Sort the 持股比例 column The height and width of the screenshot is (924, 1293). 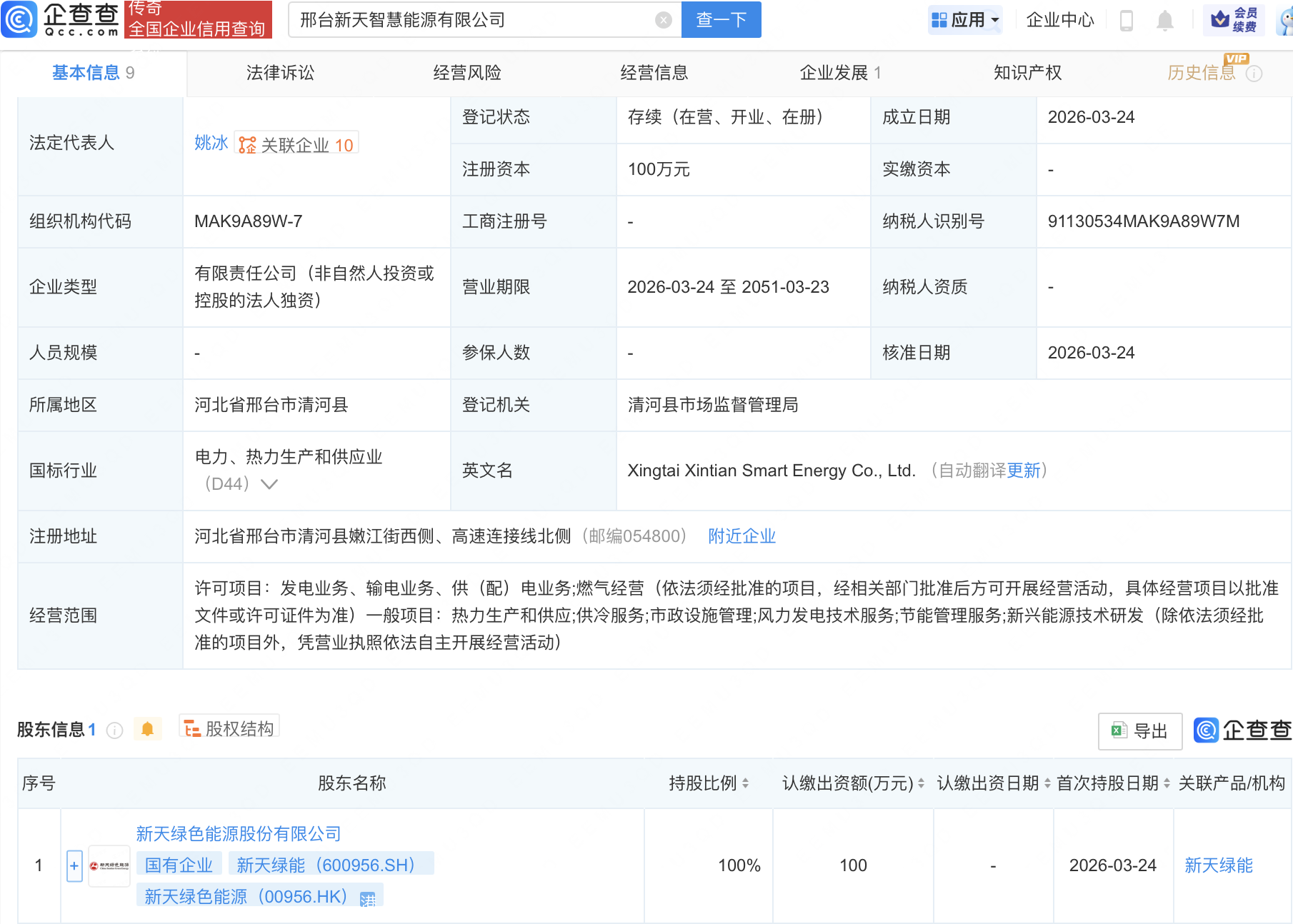coord(747,783)
